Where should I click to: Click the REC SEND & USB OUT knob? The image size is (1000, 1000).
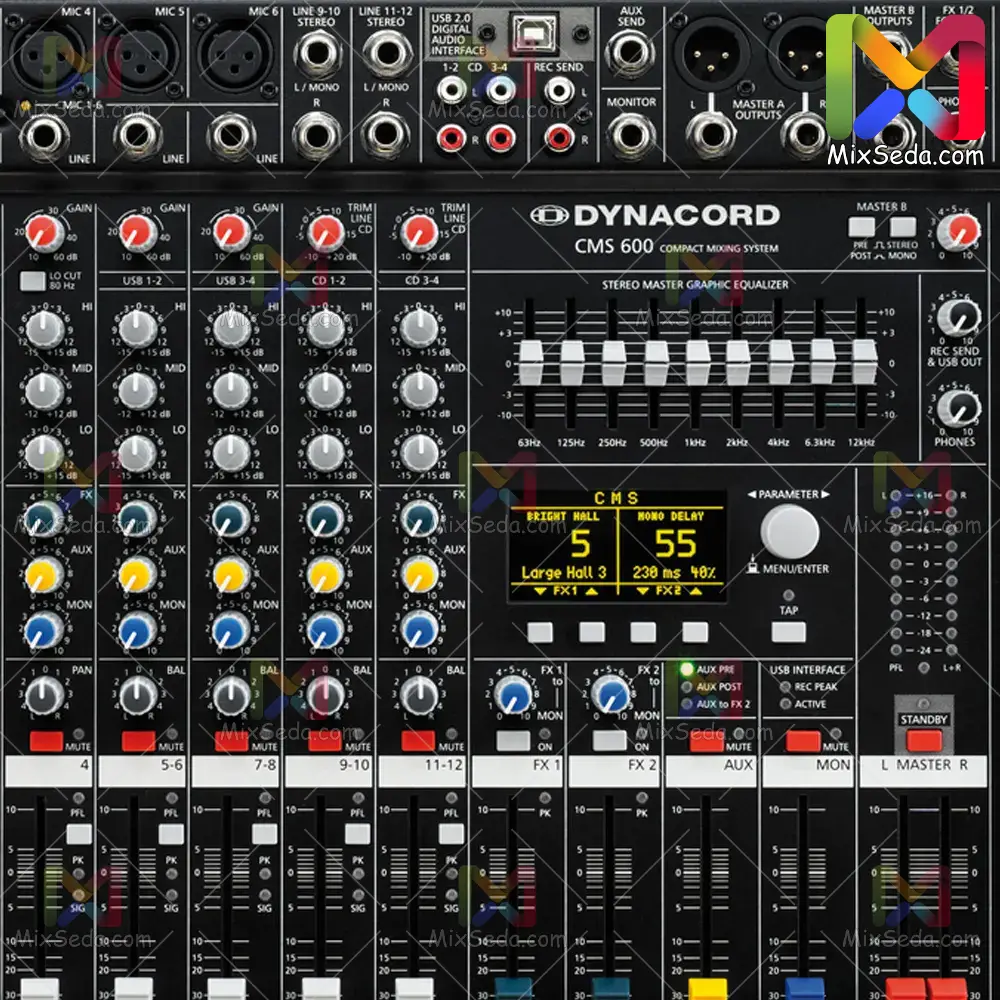pos(960,318)
